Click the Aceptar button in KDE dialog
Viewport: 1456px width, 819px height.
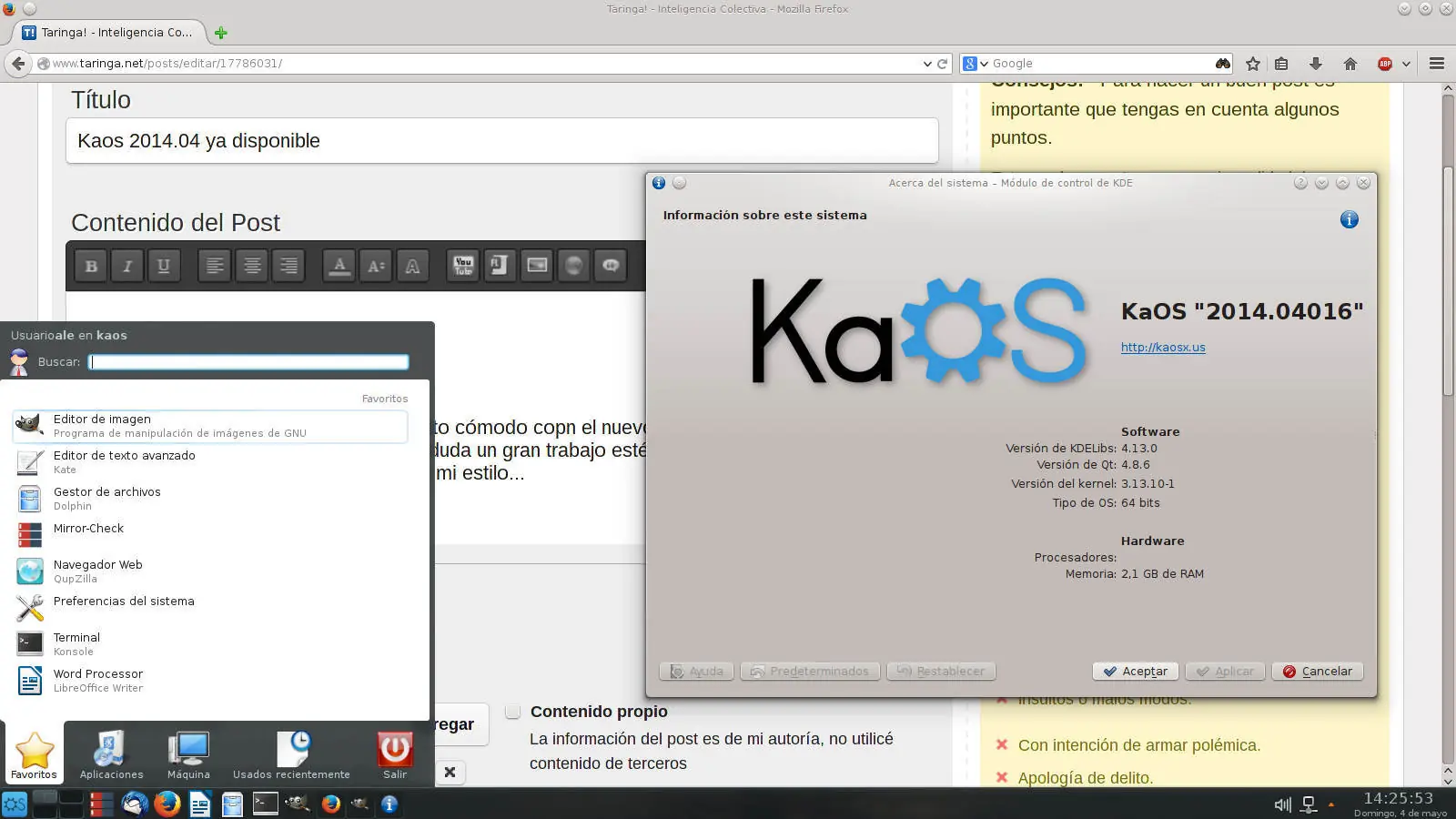[1136, 672]
